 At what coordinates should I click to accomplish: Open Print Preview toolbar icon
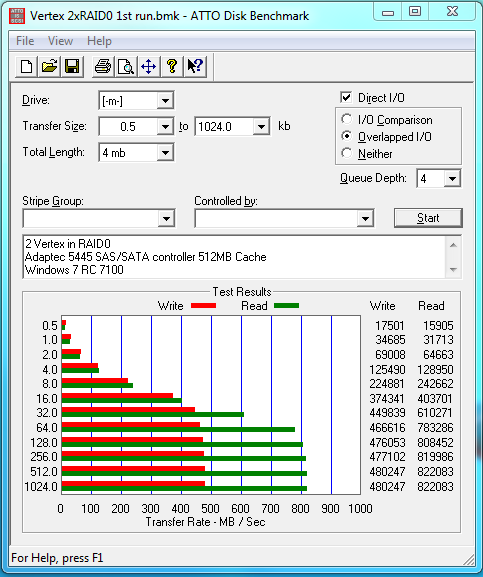pyautogui.click(x=126, y=67)
